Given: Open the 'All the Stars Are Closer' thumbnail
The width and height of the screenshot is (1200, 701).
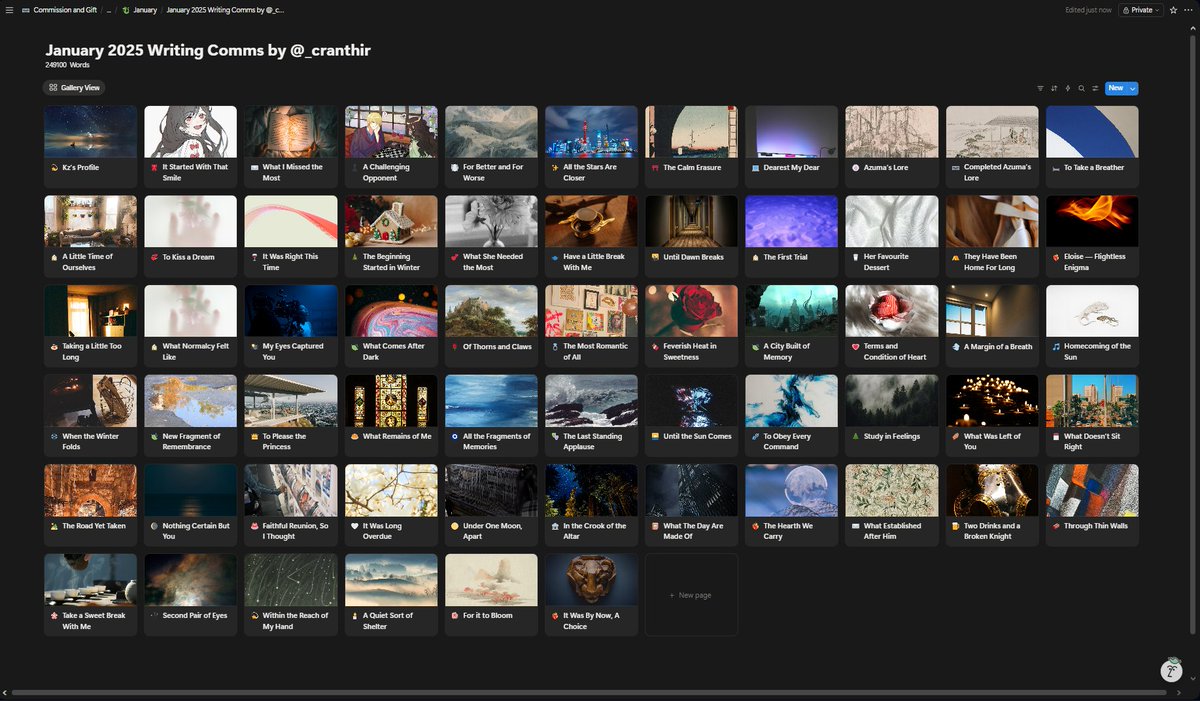Looking at the screenshot, I should click(x=591, y=132).
